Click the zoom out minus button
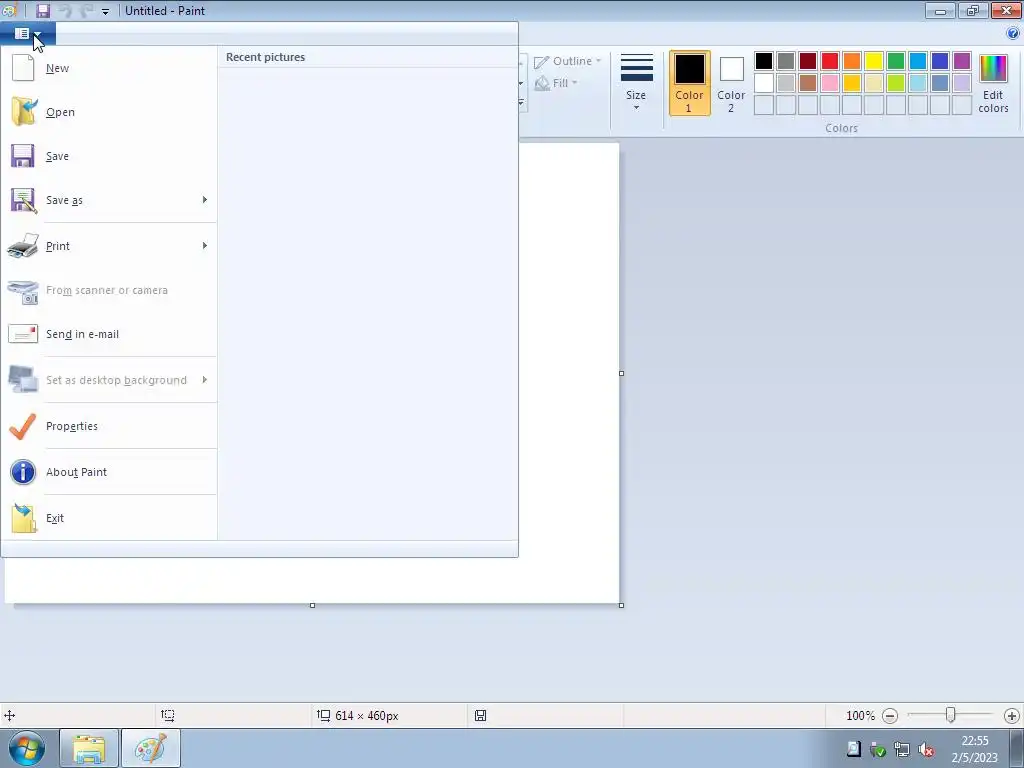This screenshot has width=1024, height=768. click(889, 716)
